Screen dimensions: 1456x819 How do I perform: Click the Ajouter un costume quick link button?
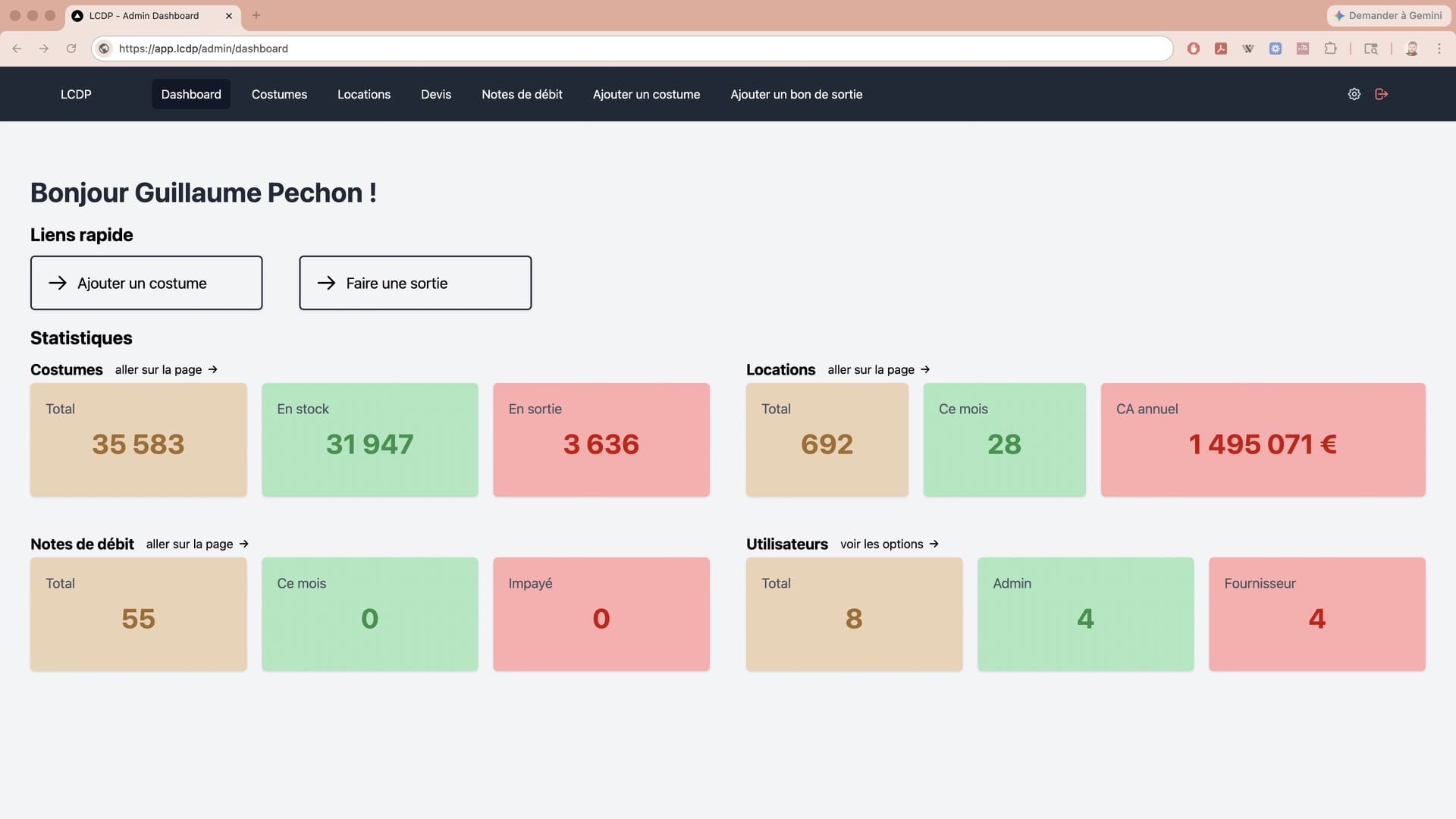pos(146,283)
